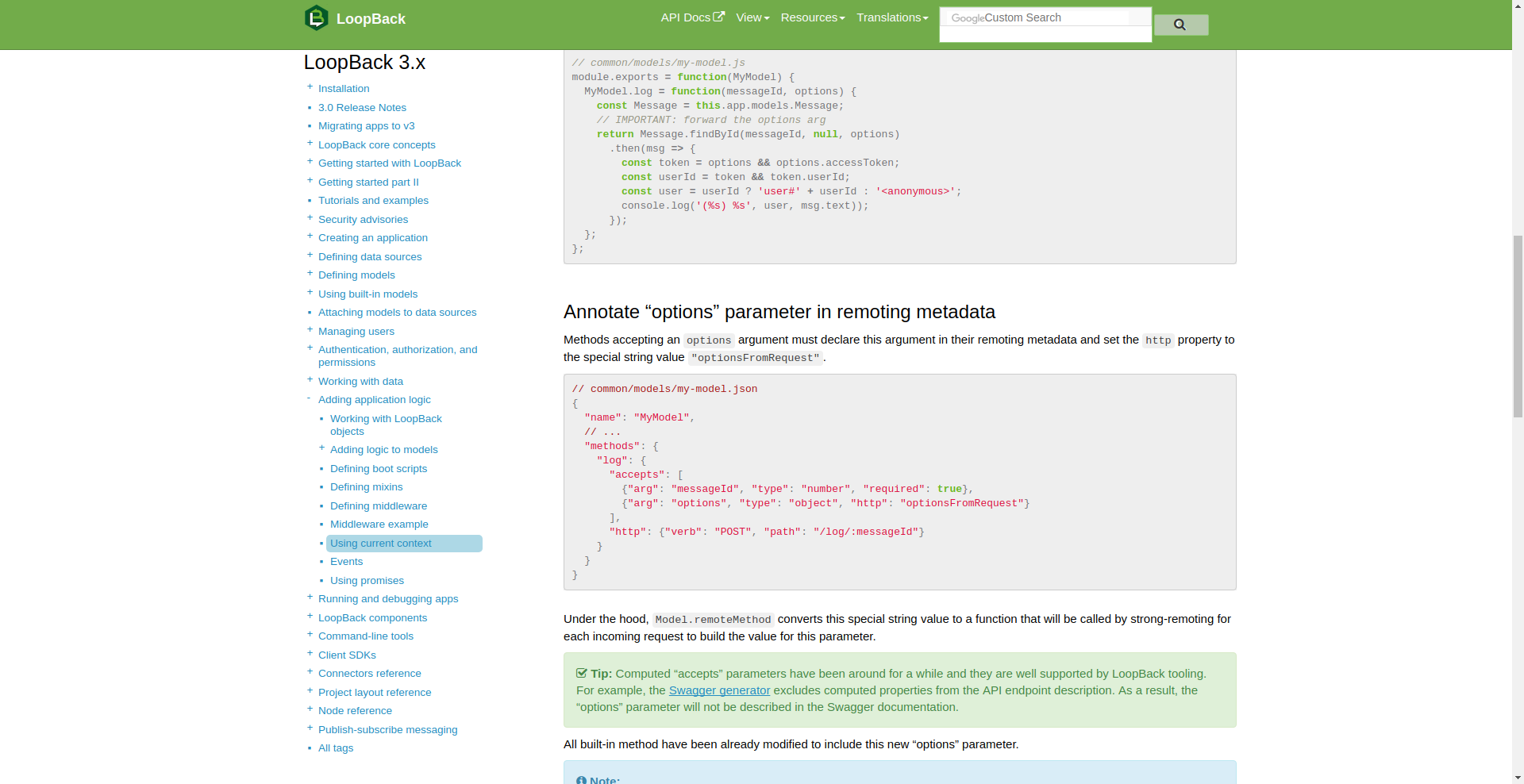Expand Creating an application node

click(x=310, y=236)
